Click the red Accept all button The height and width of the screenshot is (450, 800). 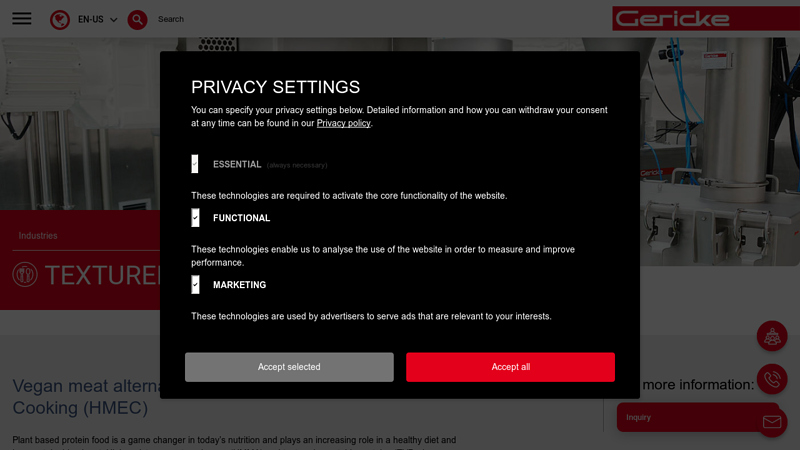point(510,367)
